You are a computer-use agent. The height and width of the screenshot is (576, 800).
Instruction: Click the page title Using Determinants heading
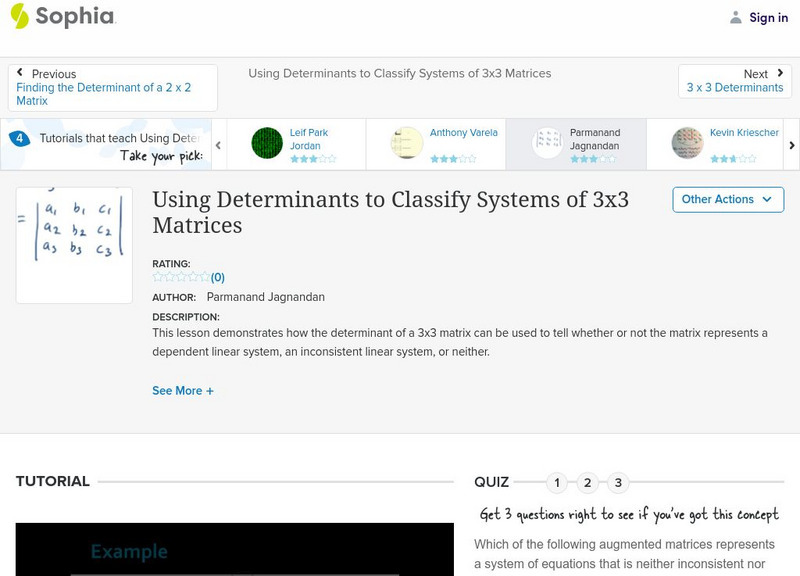(x=390, y=212)
